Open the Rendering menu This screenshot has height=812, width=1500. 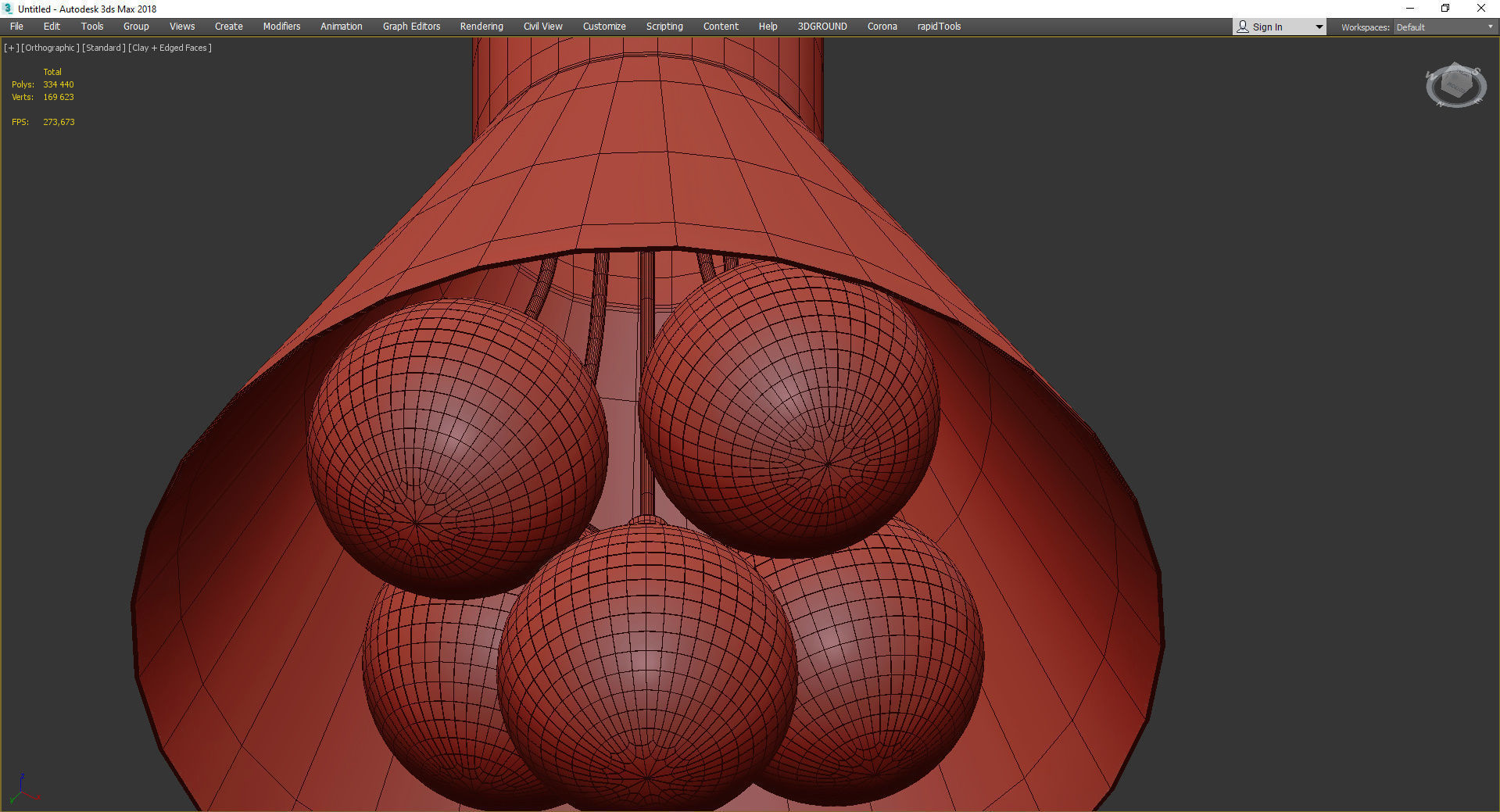coord(482,27)
